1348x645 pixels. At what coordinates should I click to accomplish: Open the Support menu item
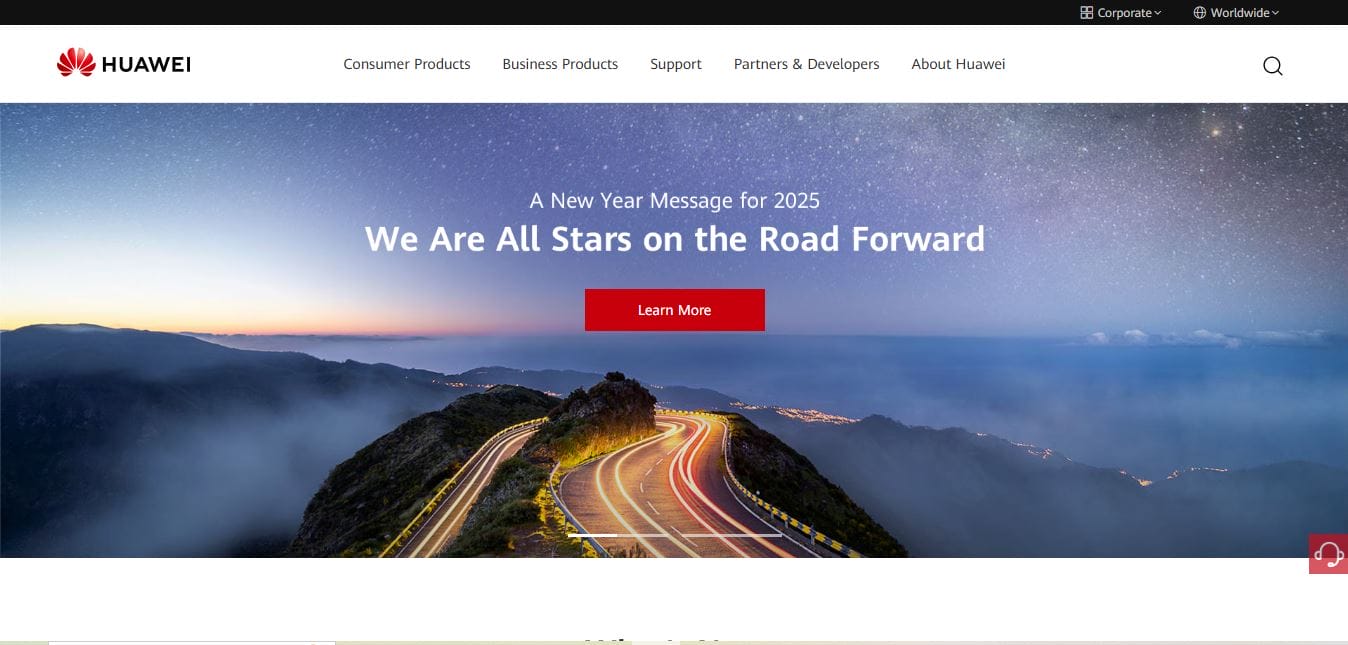(x=676, y=64)
